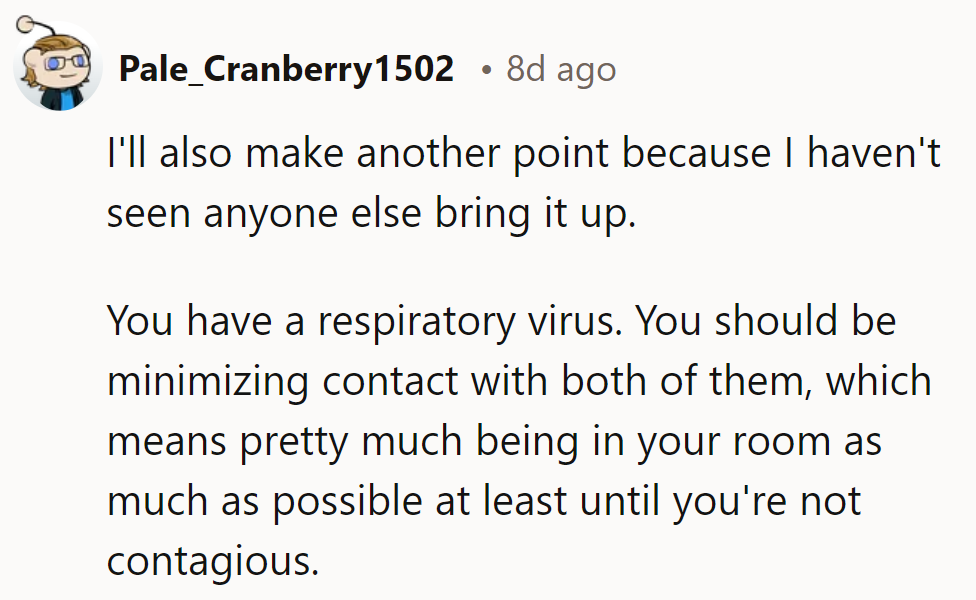The width and height of the screenshot is (976, 600).
Task: Open the Pale_Cranberry1502 user profile link
Action: point(286,69)
